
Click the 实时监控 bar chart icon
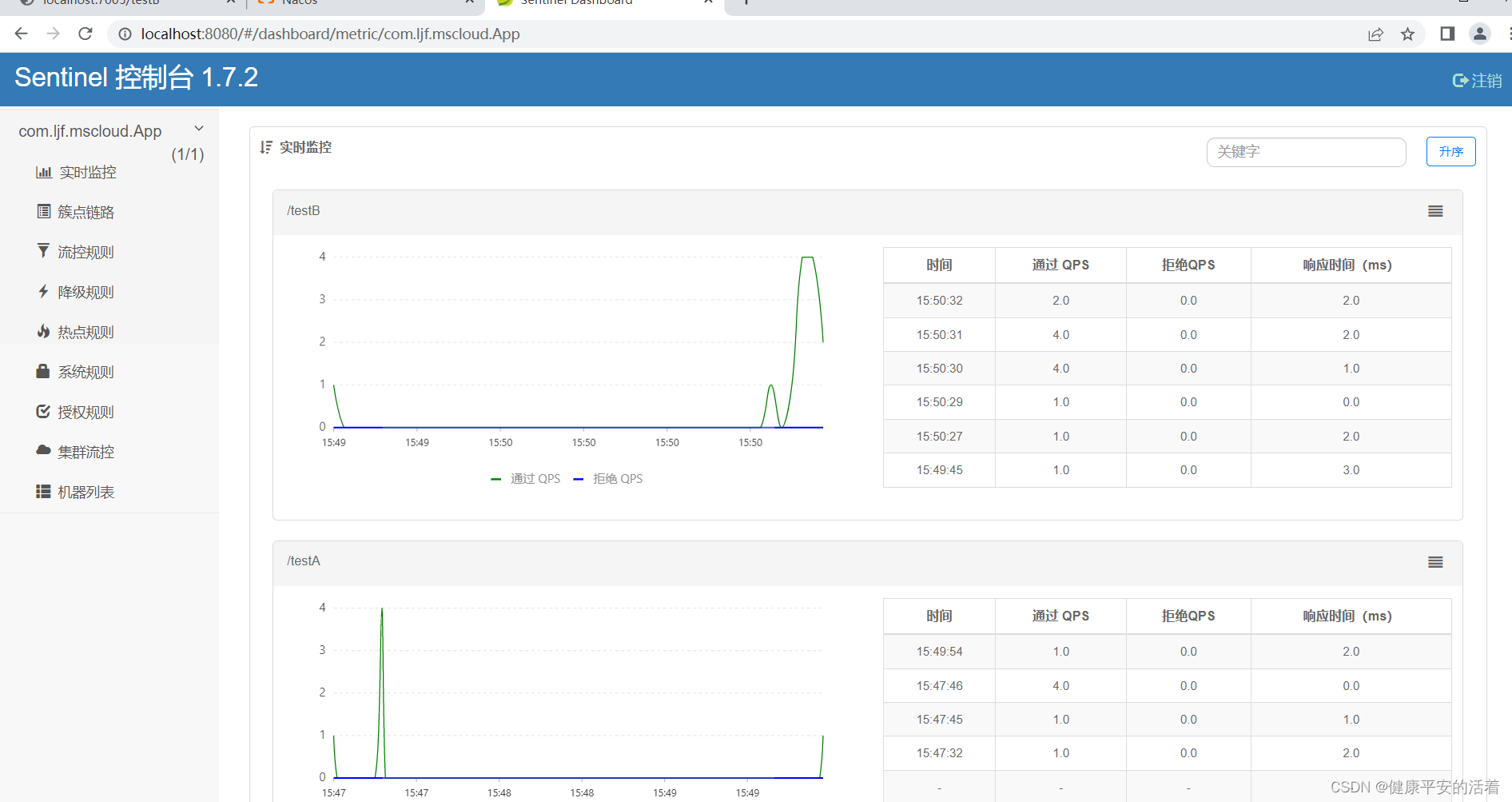click(x=44, y=172)
